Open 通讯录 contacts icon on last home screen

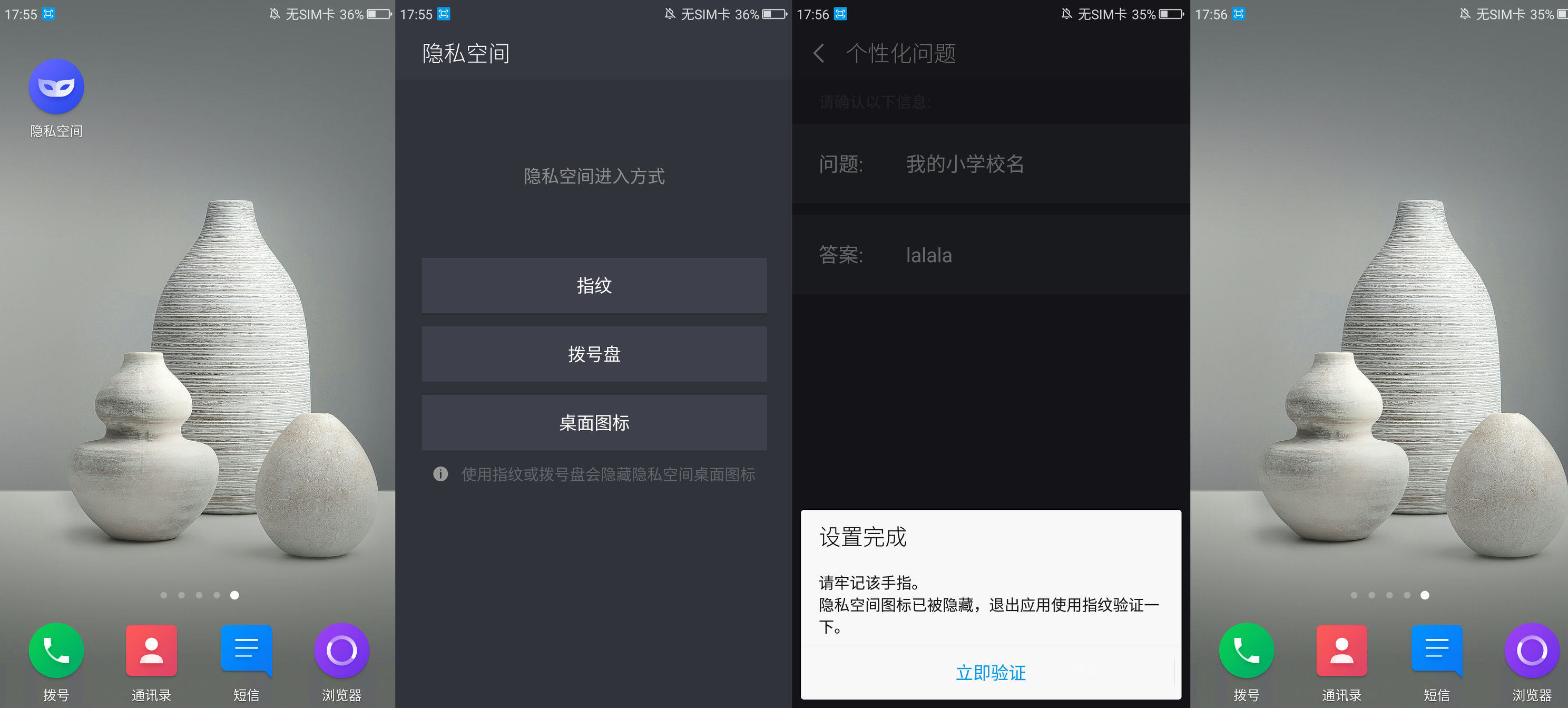[1341, 650]
